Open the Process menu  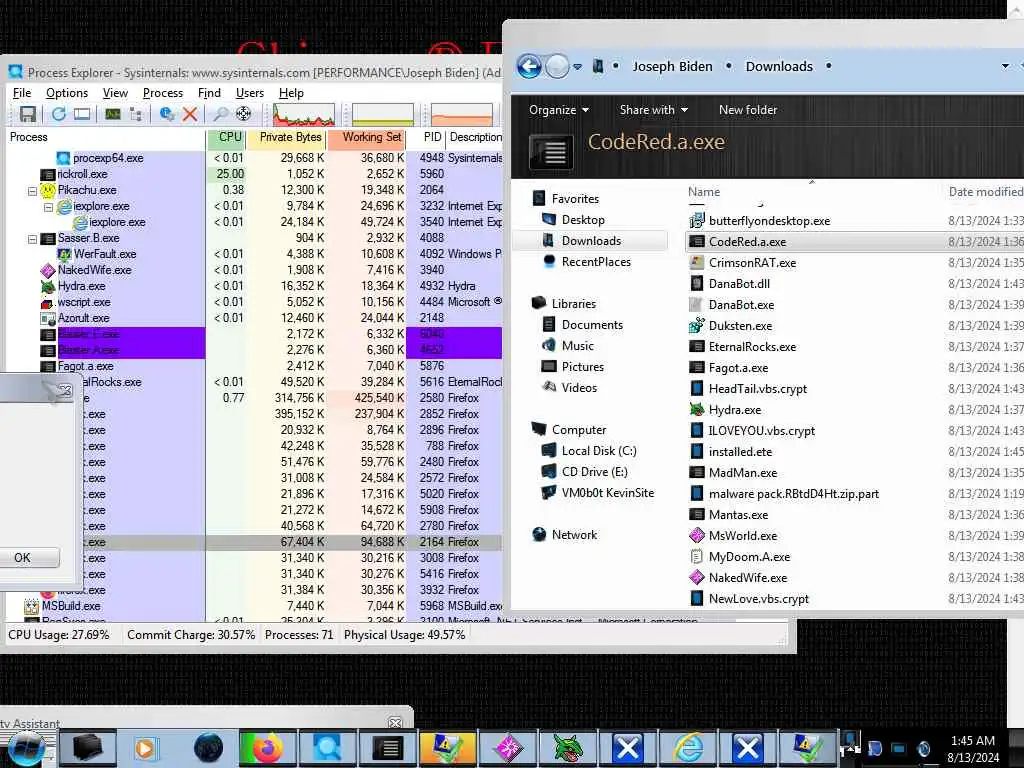point(163,93)
